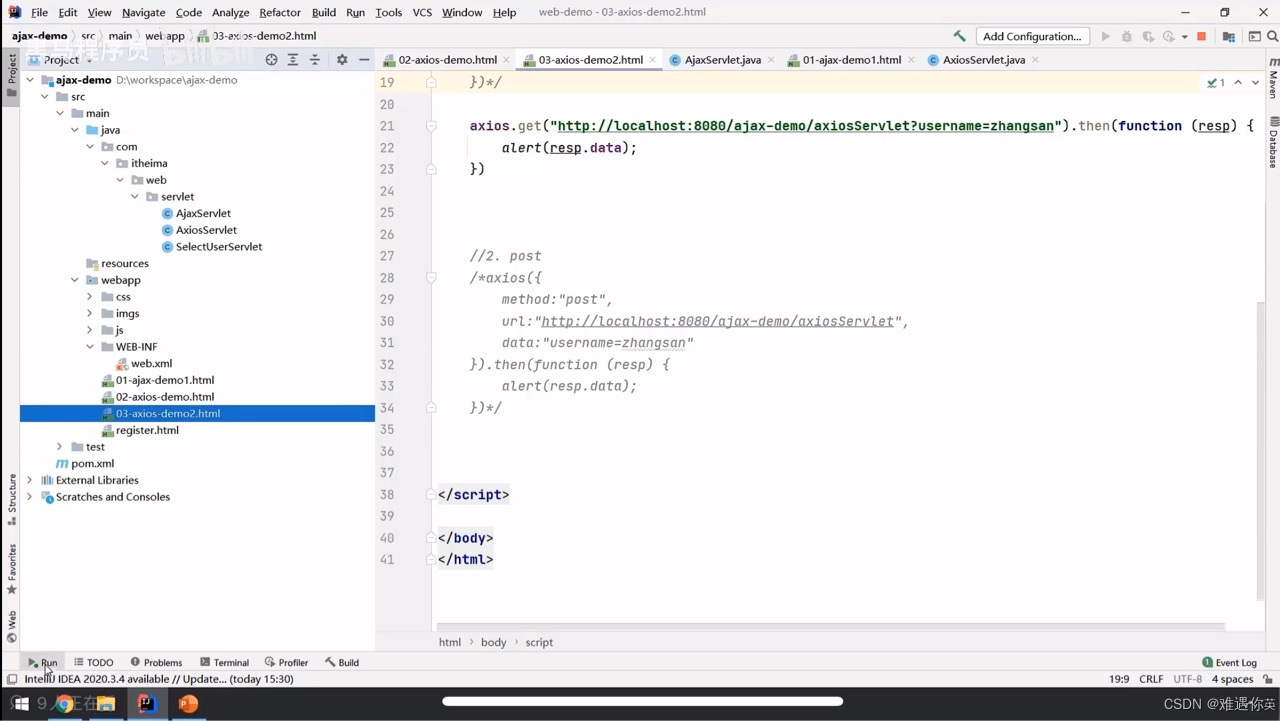
Task: Switch to 02-axios-demo.html tab
Action: click(x=447, y=60)
